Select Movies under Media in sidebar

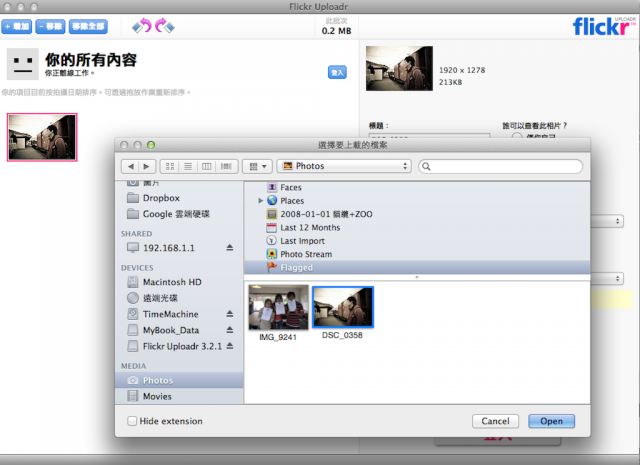(x=180, y=396)
